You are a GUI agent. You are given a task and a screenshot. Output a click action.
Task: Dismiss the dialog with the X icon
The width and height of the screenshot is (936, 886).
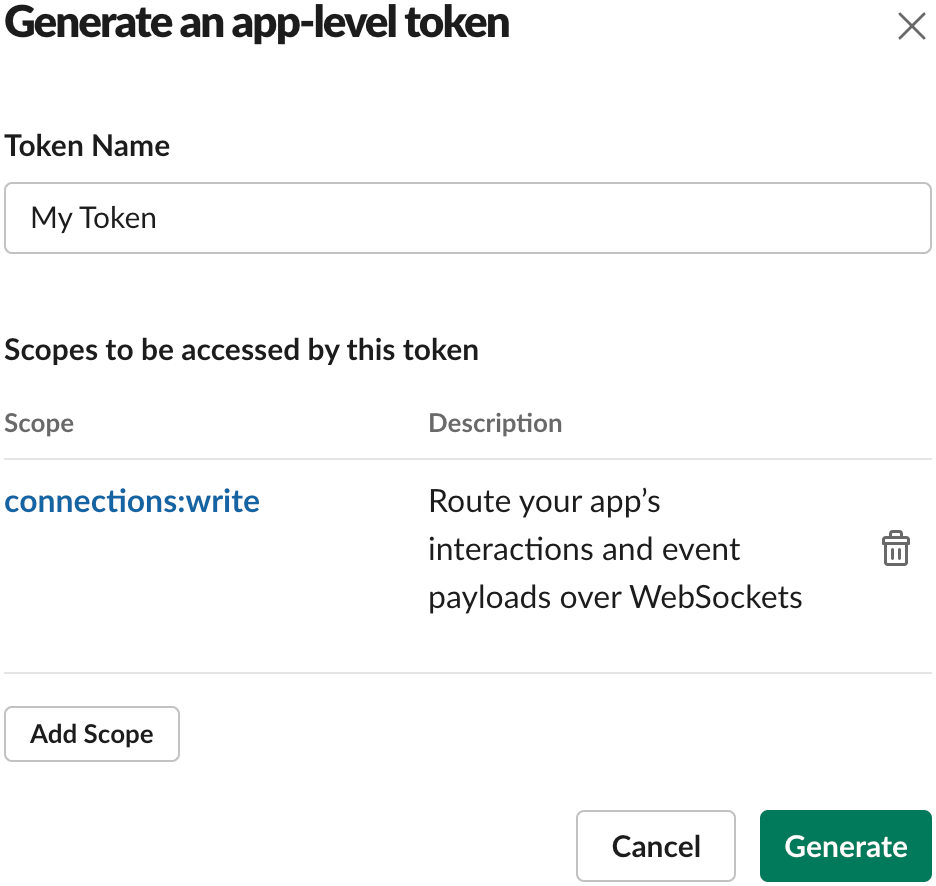(912, 27)
